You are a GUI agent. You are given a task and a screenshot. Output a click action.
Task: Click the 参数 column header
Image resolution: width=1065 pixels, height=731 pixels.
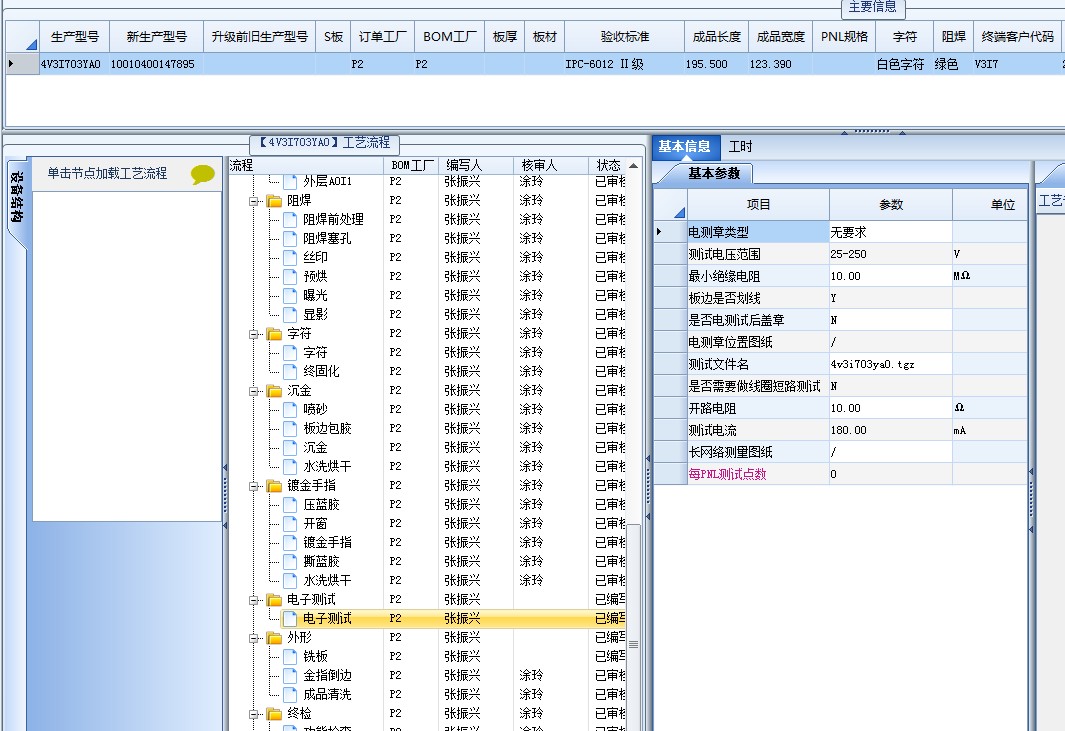coord(891,204)
